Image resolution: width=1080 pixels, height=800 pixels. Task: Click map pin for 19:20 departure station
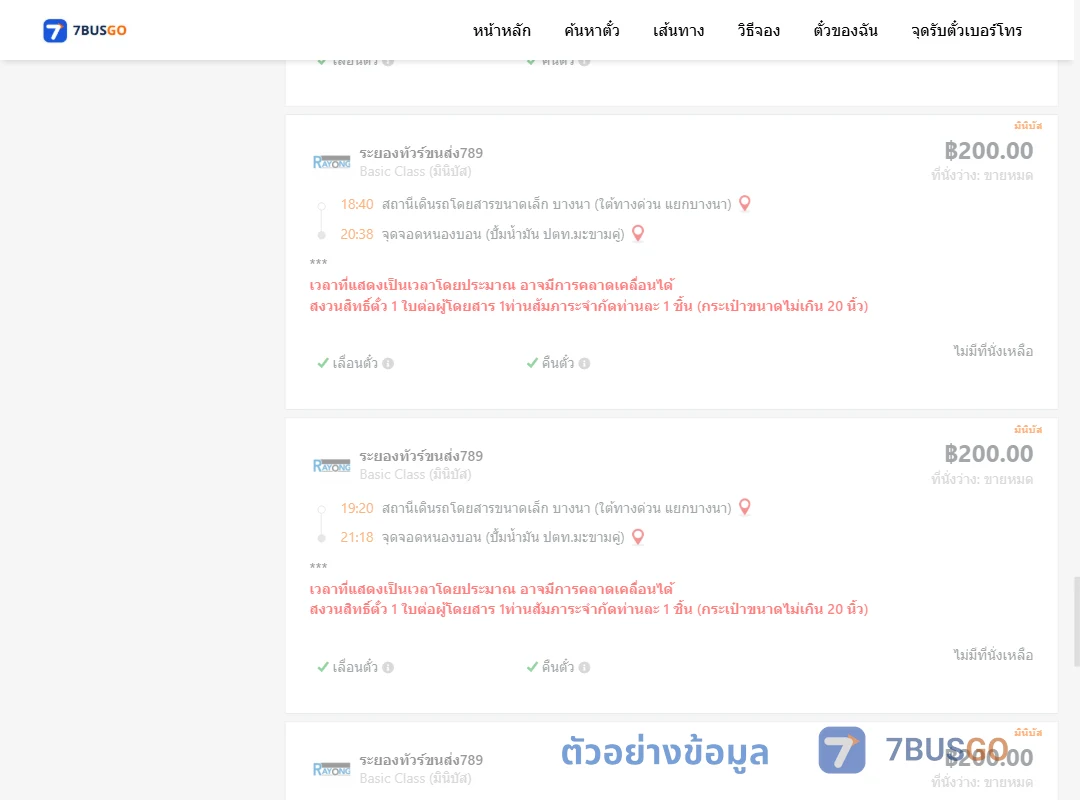click(x=745, y=507)
